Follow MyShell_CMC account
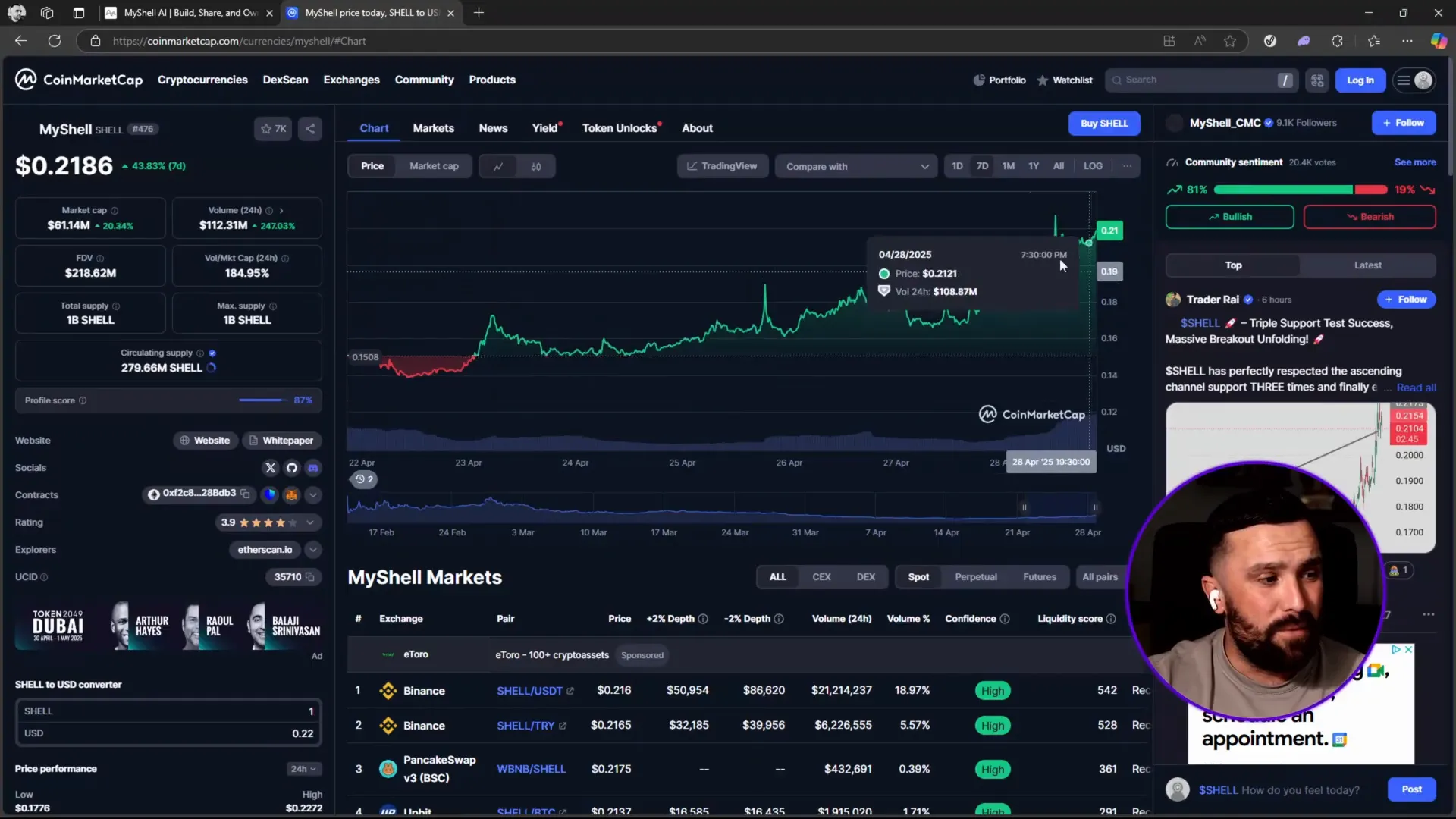This screenshot has height=819, width=1456. (1403, 123)
